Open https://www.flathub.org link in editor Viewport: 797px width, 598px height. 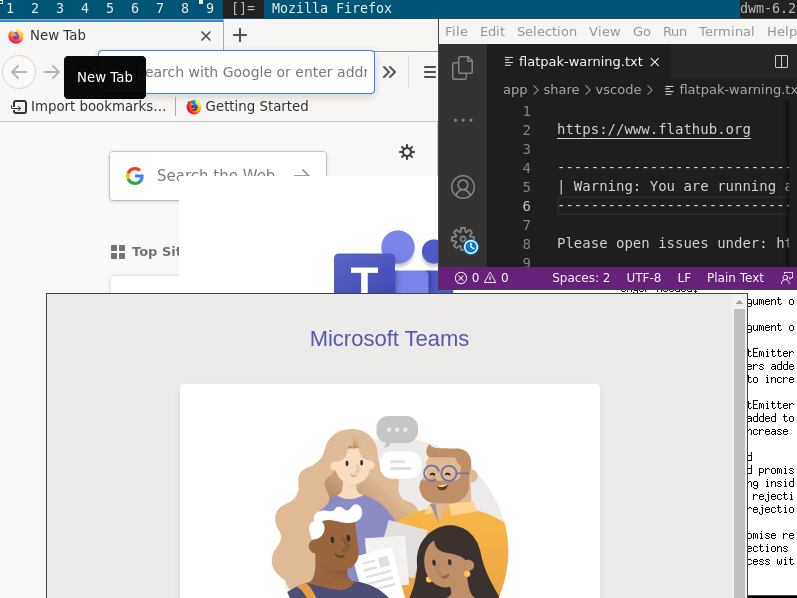tap(654, 129)
